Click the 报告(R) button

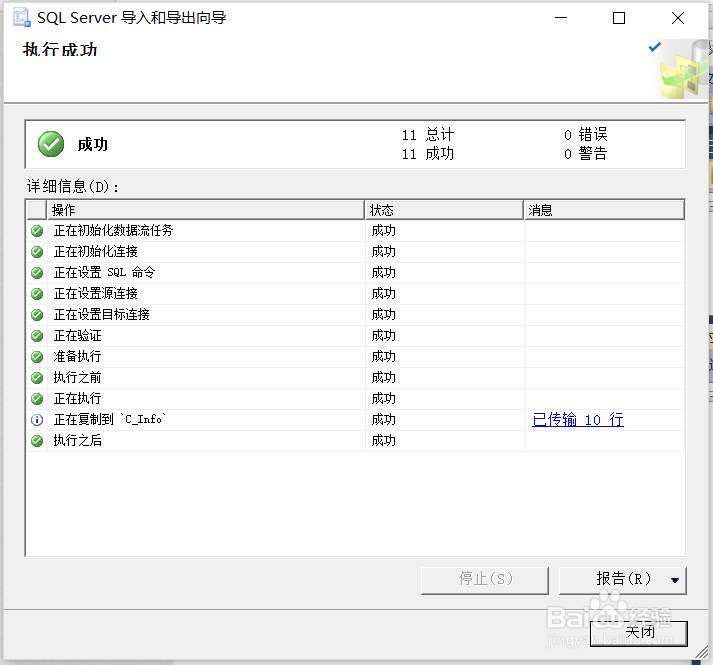click(623, 580)
